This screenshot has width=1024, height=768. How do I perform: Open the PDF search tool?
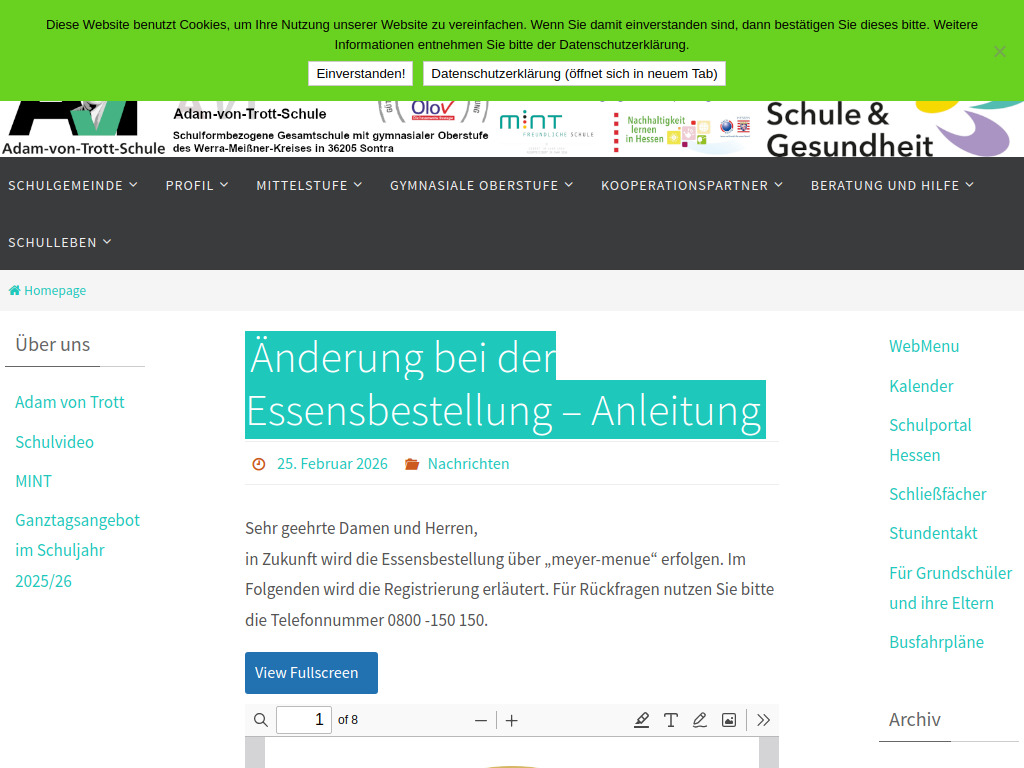tap(260, 719)
